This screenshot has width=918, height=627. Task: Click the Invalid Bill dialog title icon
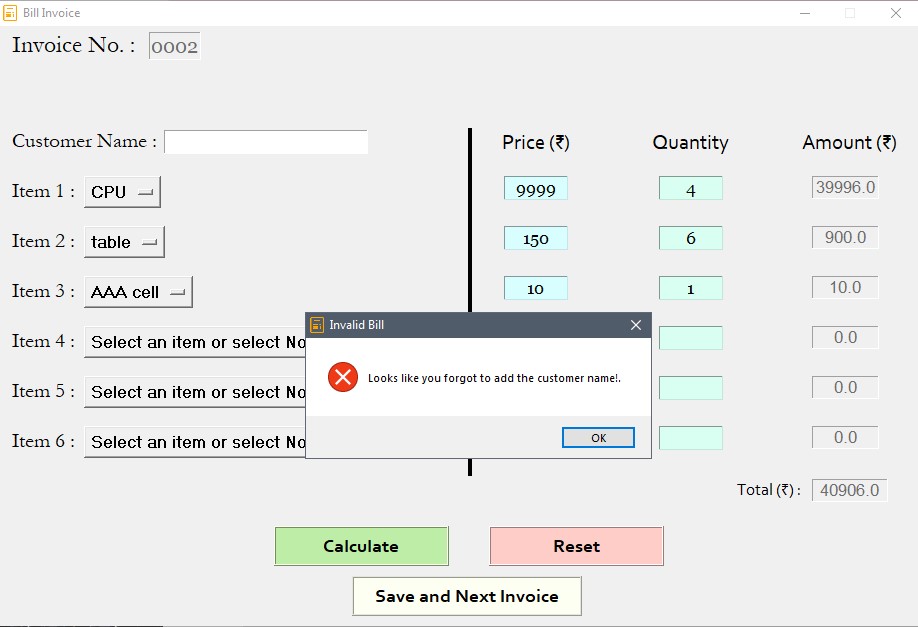click(x=317, y=325)
